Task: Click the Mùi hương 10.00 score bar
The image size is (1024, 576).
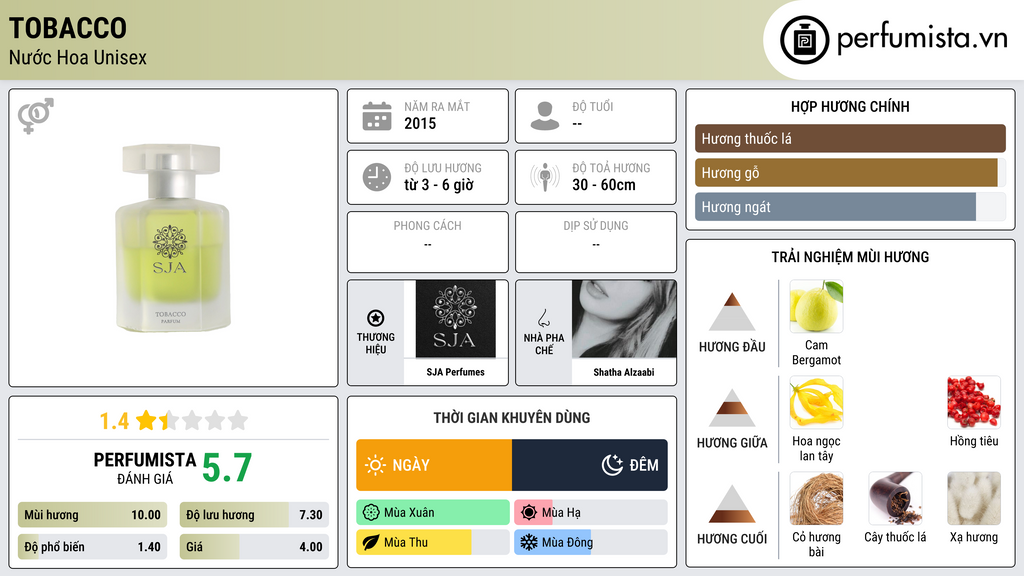Action: click(92, 515)
